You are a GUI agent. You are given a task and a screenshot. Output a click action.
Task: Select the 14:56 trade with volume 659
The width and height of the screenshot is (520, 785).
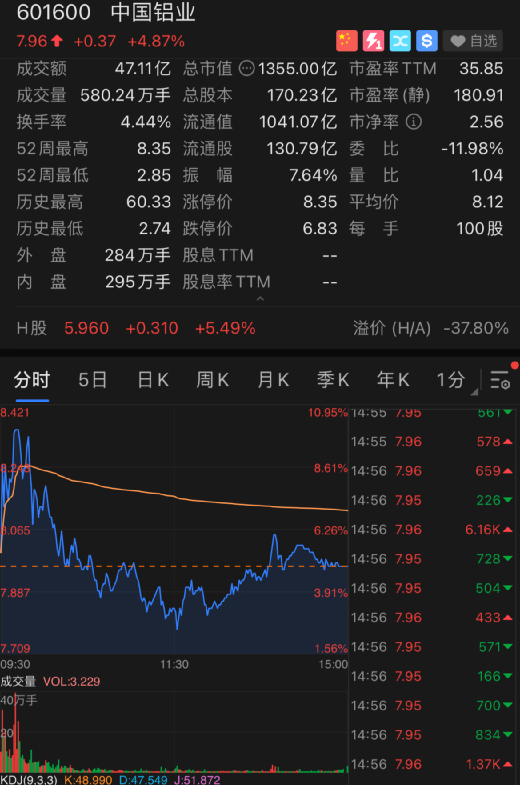pyautogui.click(x=432, y=471)
